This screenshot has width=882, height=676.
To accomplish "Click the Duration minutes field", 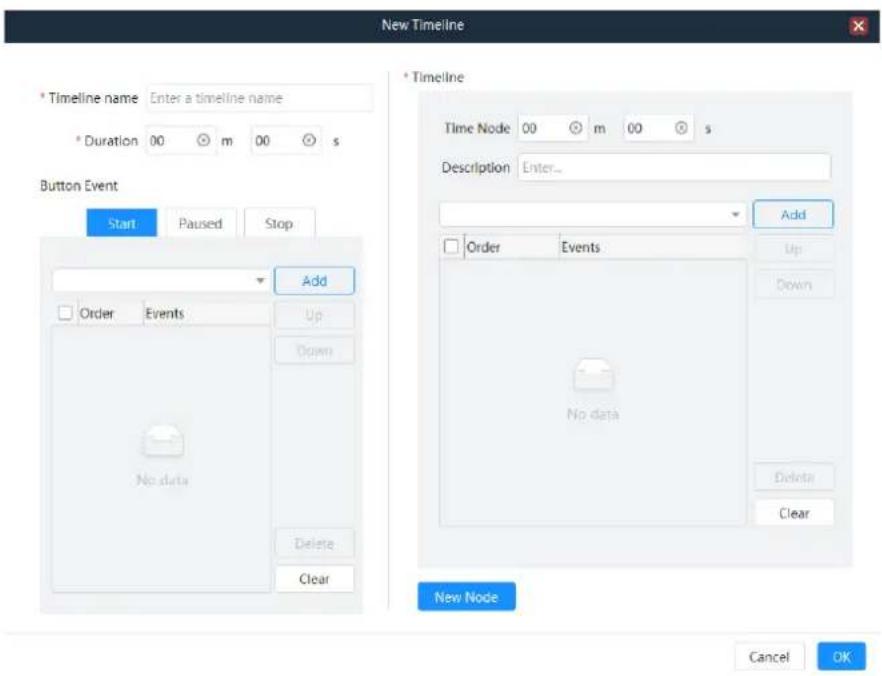I will pos(180,140).
